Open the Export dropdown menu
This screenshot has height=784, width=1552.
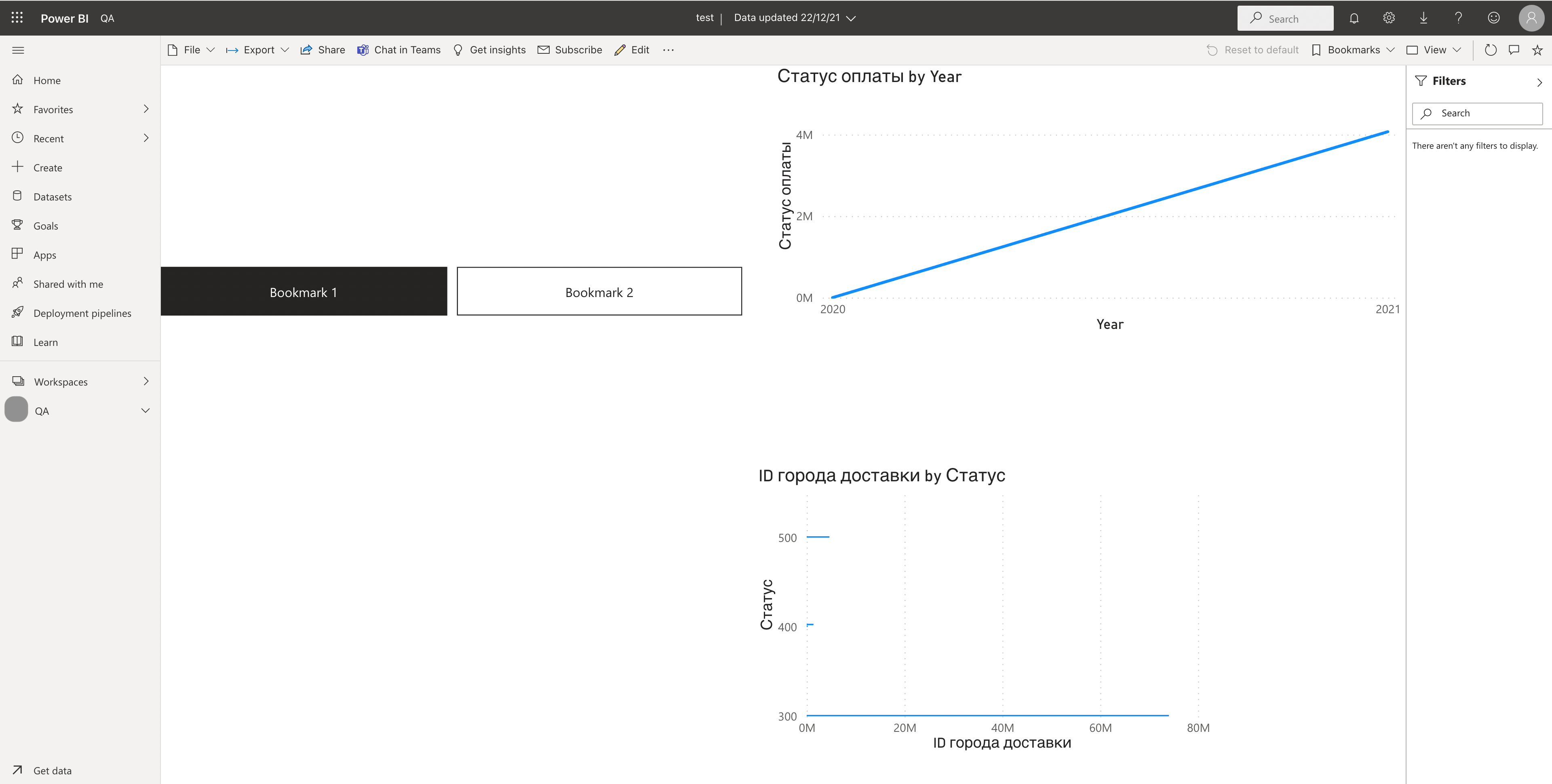pos(257,50)
